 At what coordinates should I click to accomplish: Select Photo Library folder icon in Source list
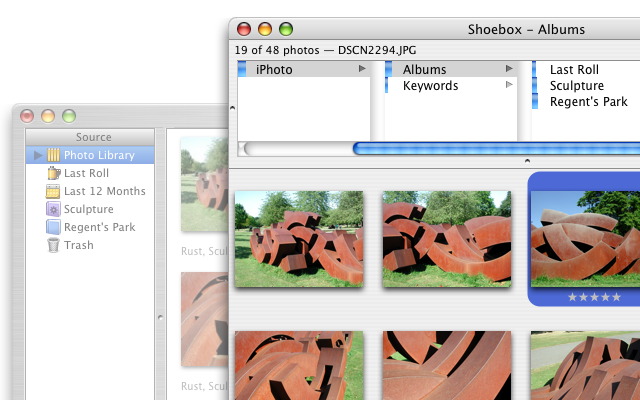coord(53,155)
